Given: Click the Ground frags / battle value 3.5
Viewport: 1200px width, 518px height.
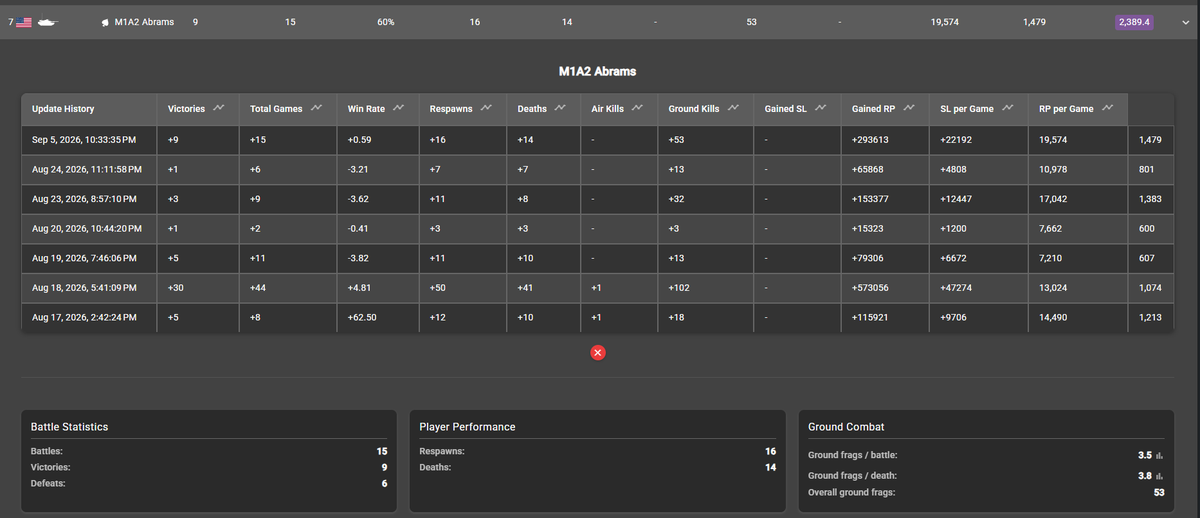Looking at the screenshot, I should [x=1145, y=455].
